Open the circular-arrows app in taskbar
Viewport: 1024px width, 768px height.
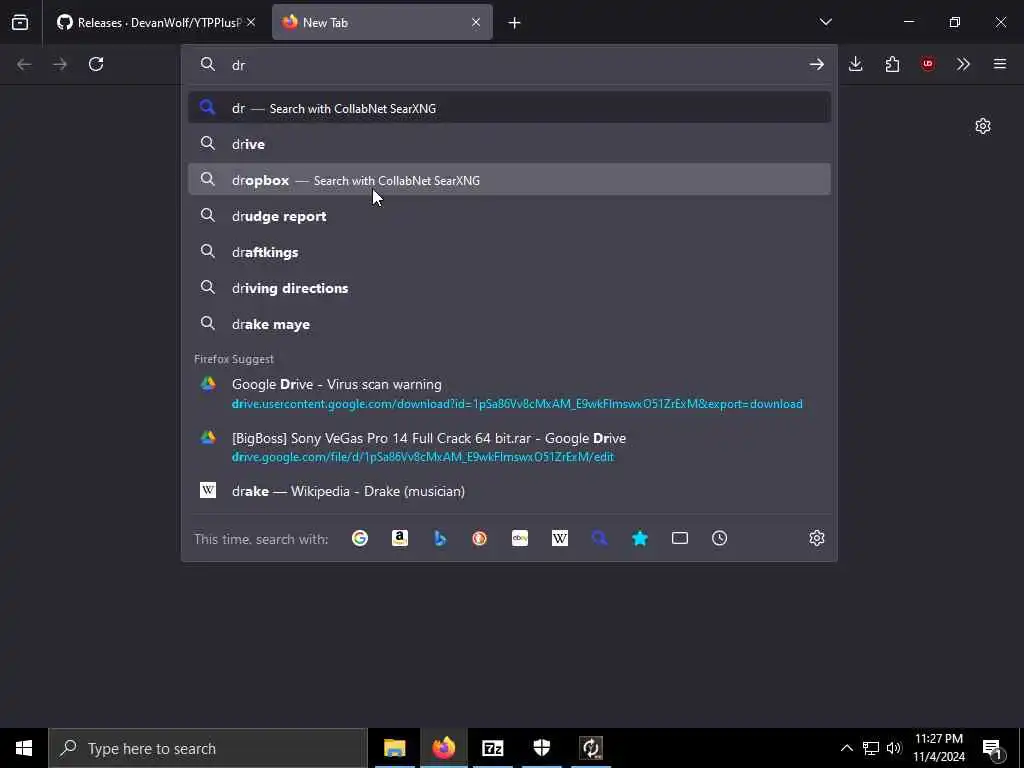click(591, 748)
